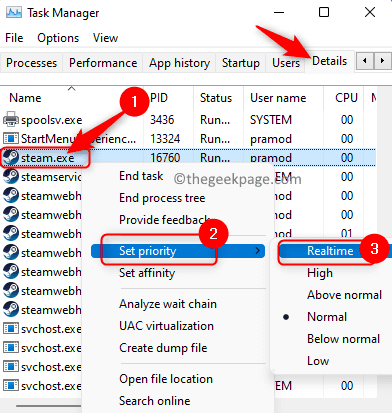The height and width of the screenshot is (413, 392).
Task: Sort by the User name column header
Action: point(278,98)
